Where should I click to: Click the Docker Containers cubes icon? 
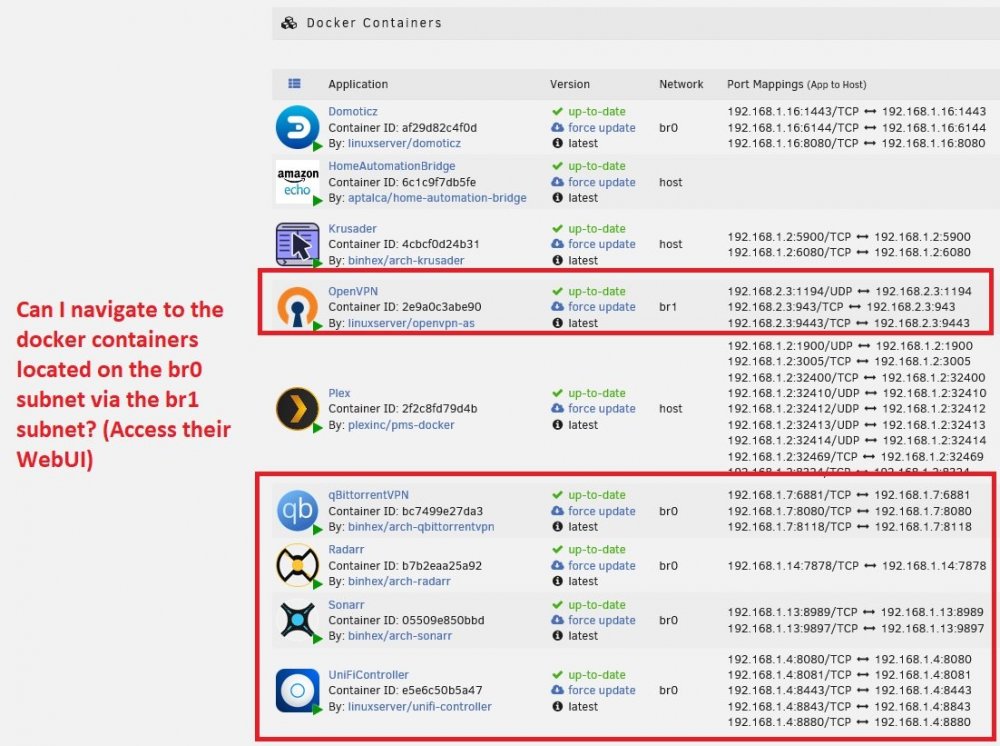tap(289, 23)
